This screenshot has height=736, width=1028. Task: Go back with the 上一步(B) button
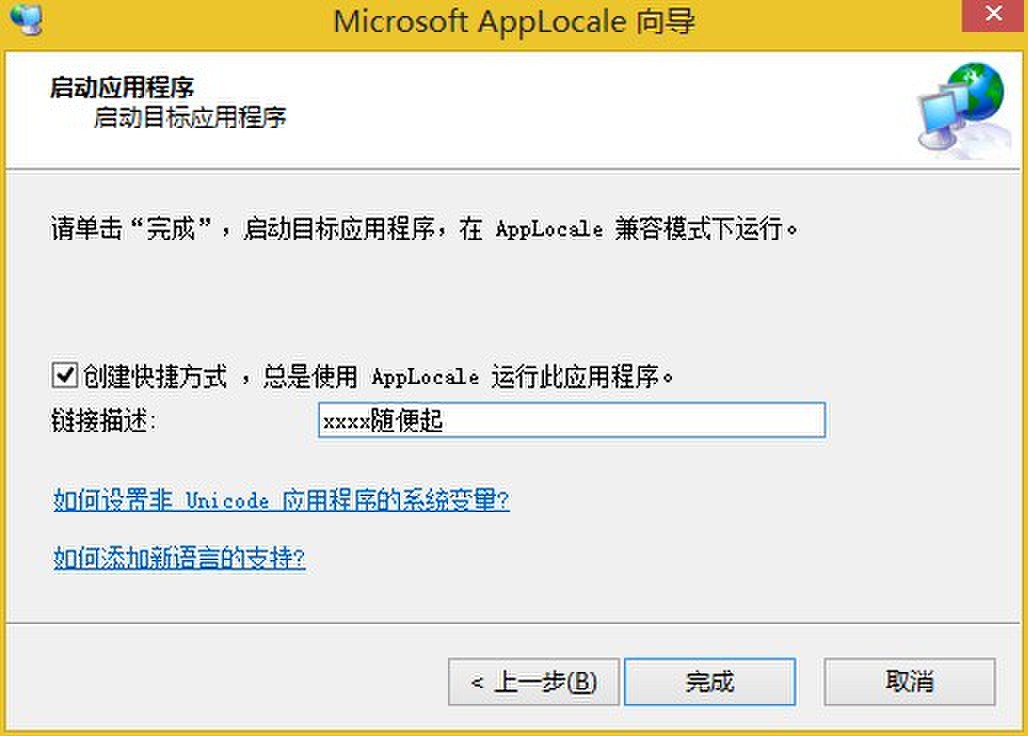point(534,682)
